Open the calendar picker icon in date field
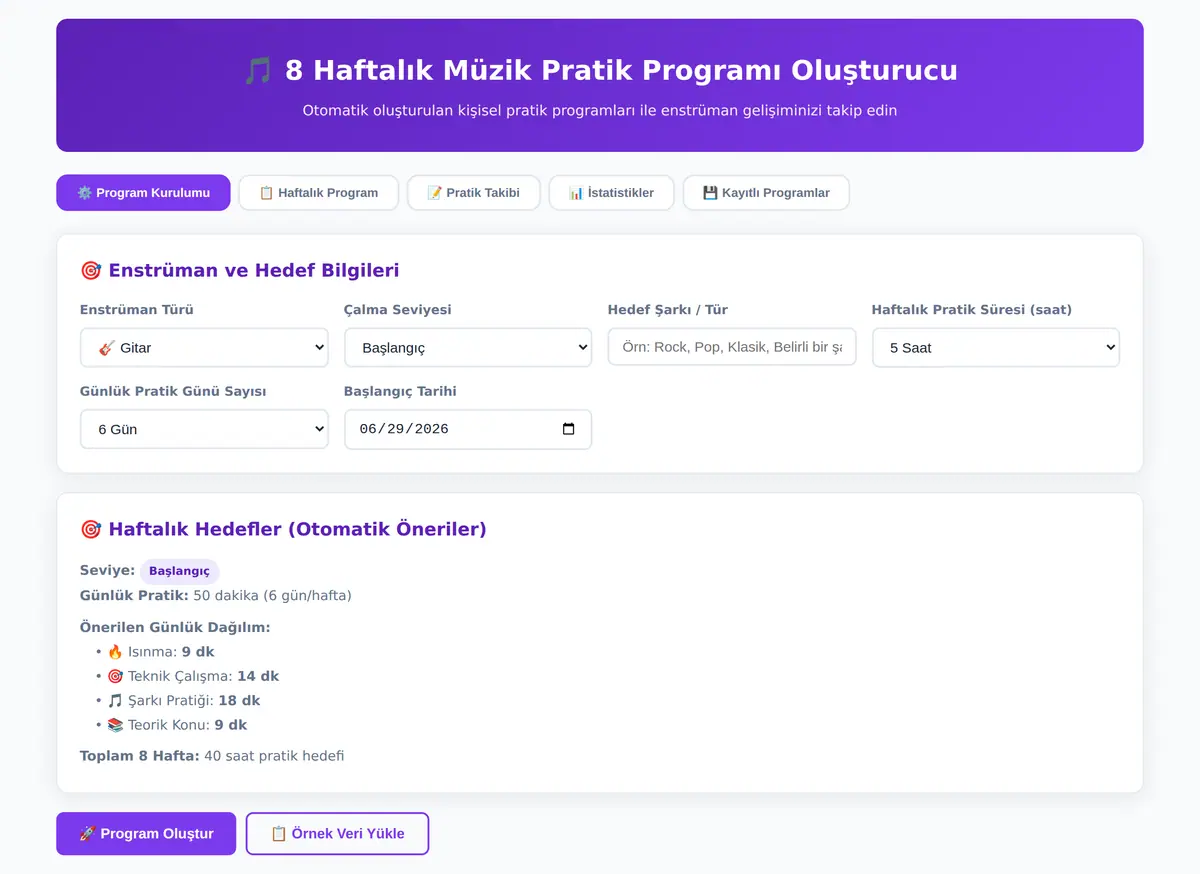 569,429
